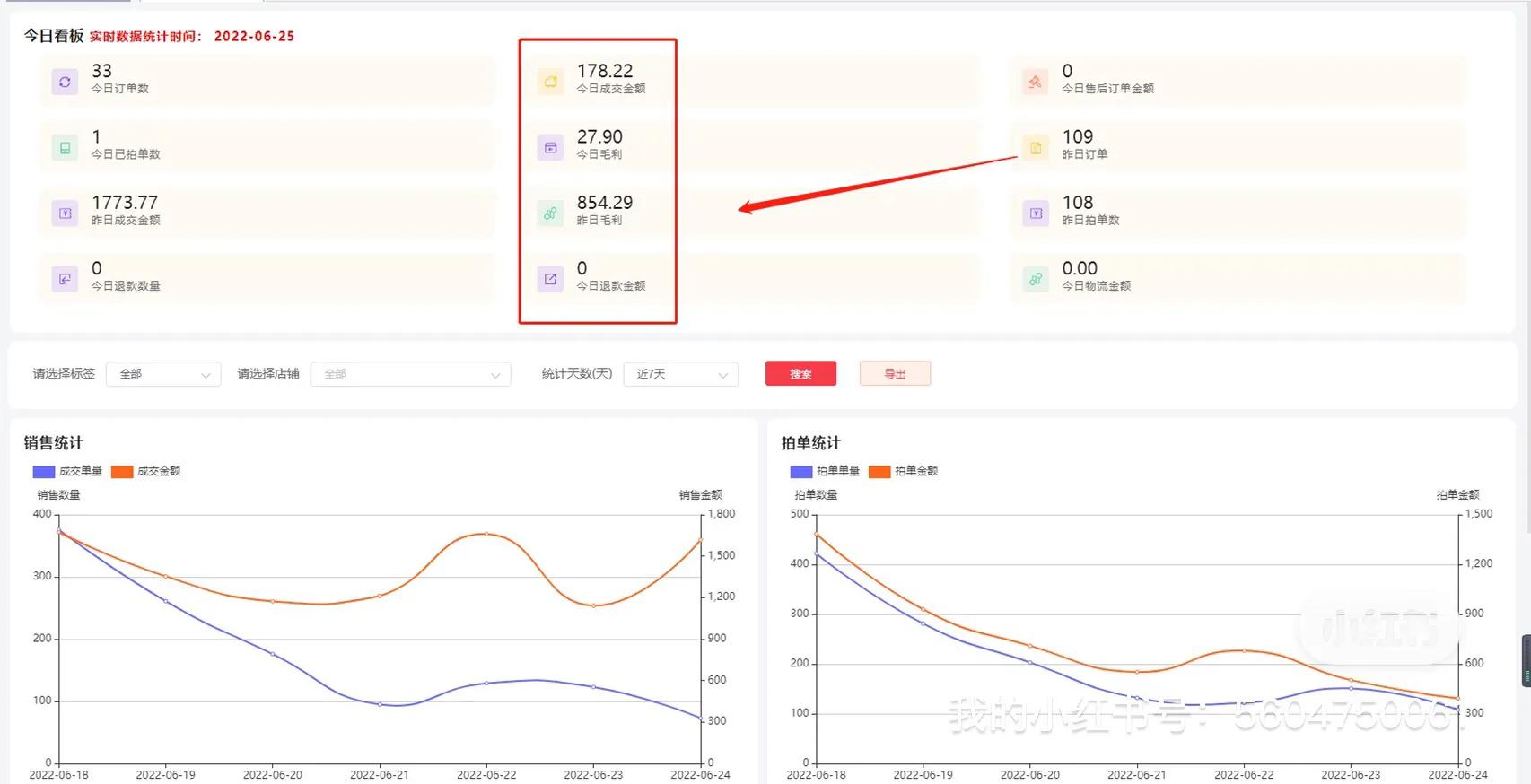Viewport: 1531px width, 784px height.
Task: Click the 今日退款金额 label
Action: [x=611, y=286]
